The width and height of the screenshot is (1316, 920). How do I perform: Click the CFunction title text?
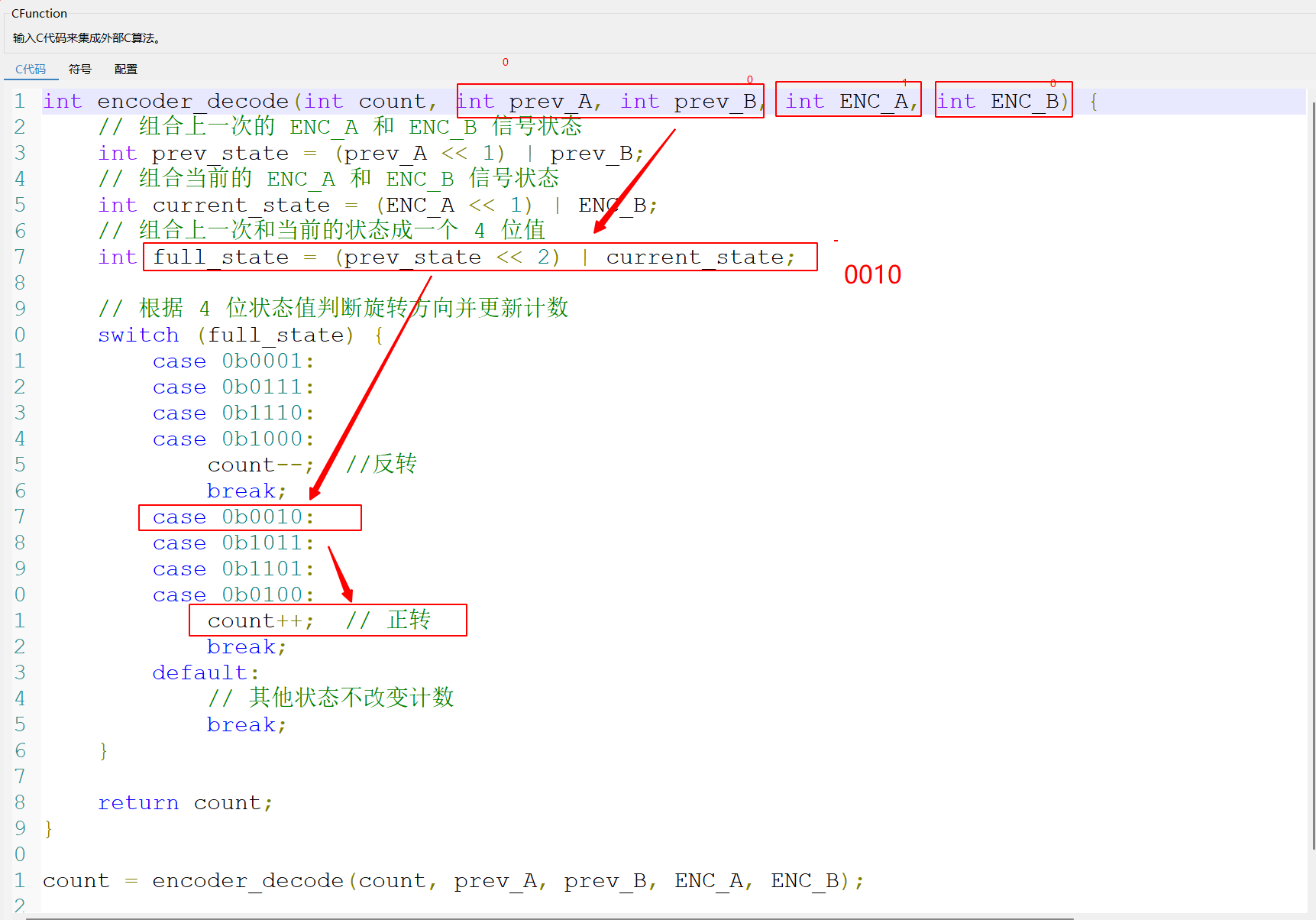click(x=39, y=14)
